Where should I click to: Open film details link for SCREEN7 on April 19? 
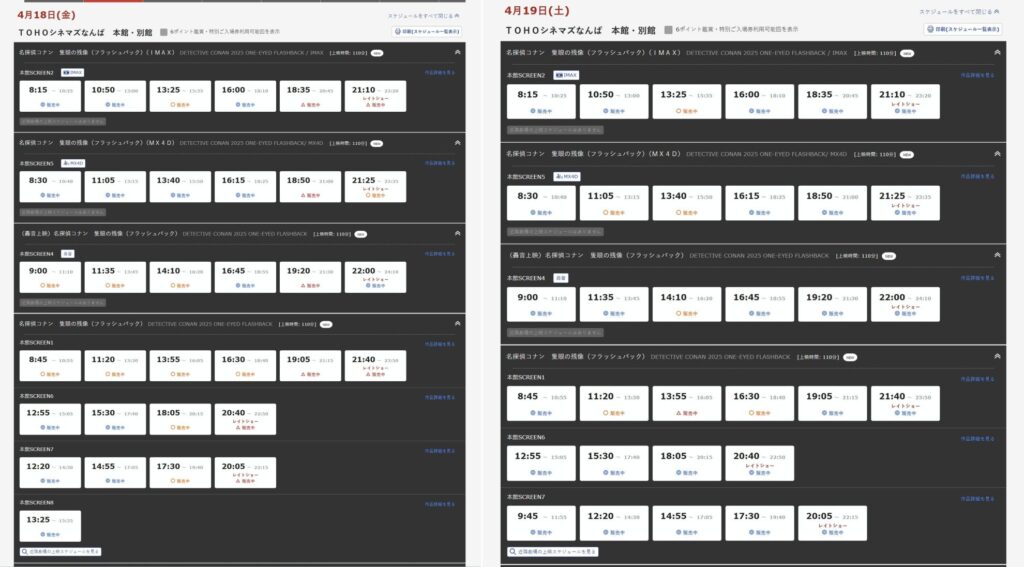(x=978, y=498)
